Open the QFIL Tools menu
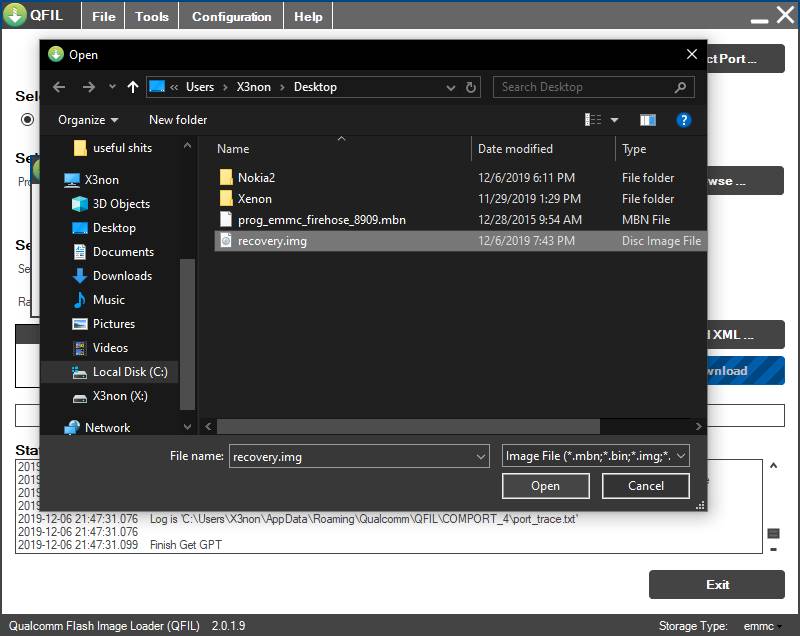This screenshot has width=800, height=636. click(x=152, y=16)
